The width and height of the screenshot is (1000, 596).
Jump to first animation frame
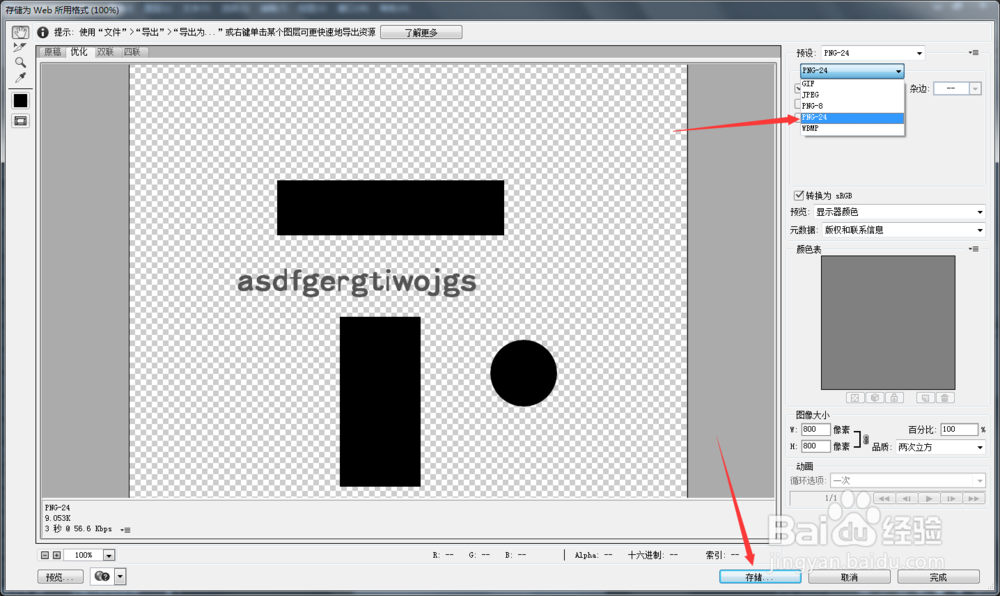click(x=884, y=498)
